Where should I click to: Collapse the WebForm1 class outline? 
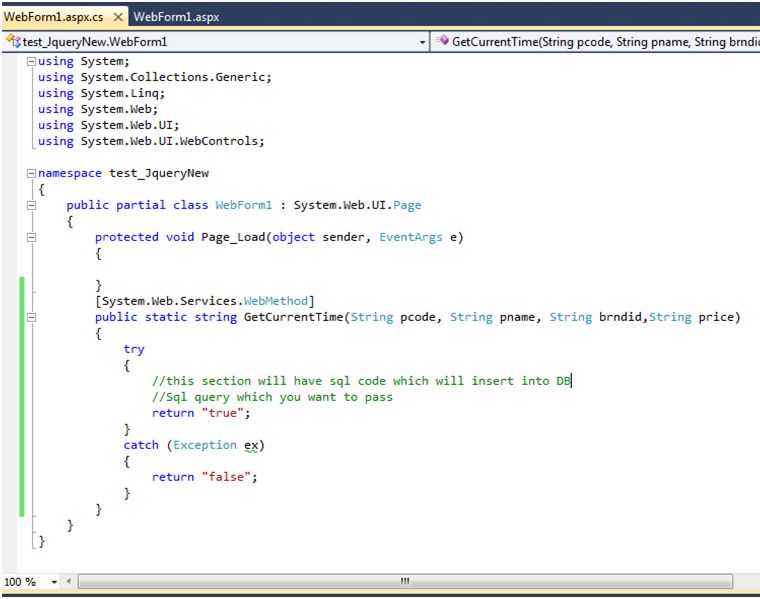click(x=31, y=205)
